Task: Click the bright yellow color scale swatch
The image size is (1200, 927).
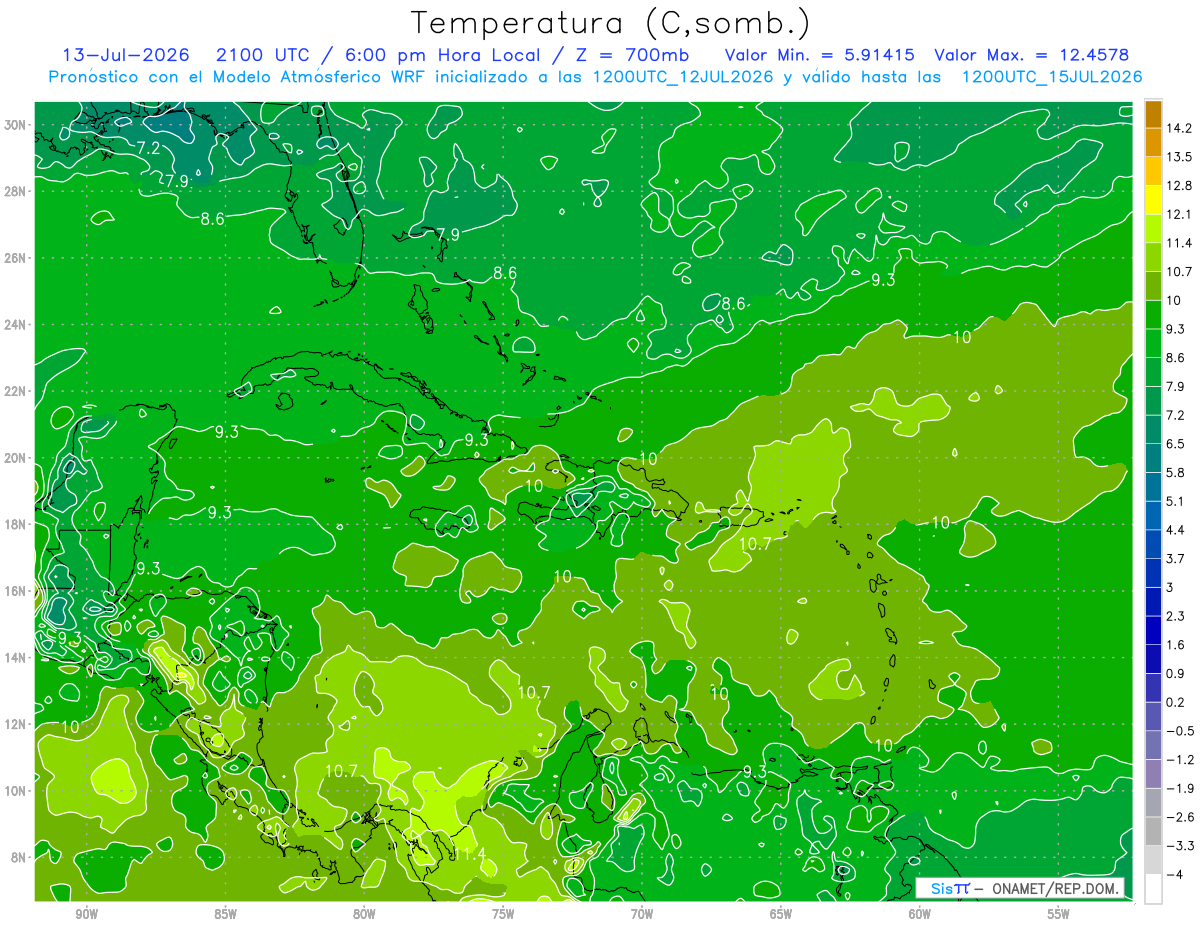Action: 1153,200
